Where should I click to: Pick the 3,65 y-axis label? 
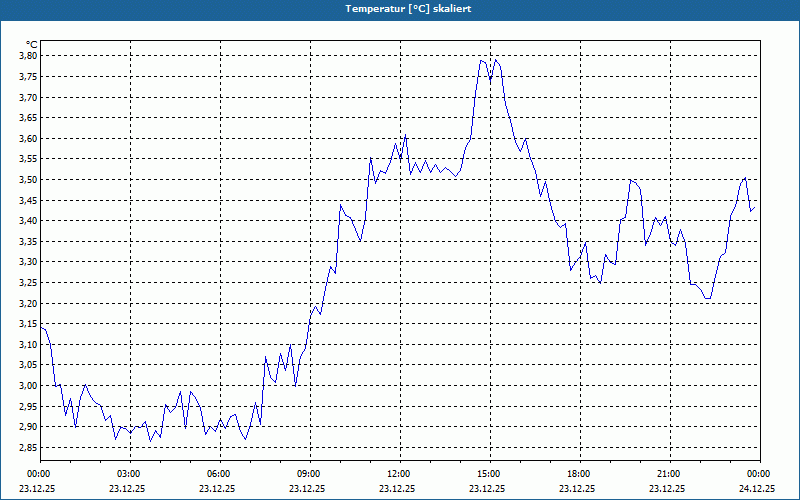tap(29, 117)
